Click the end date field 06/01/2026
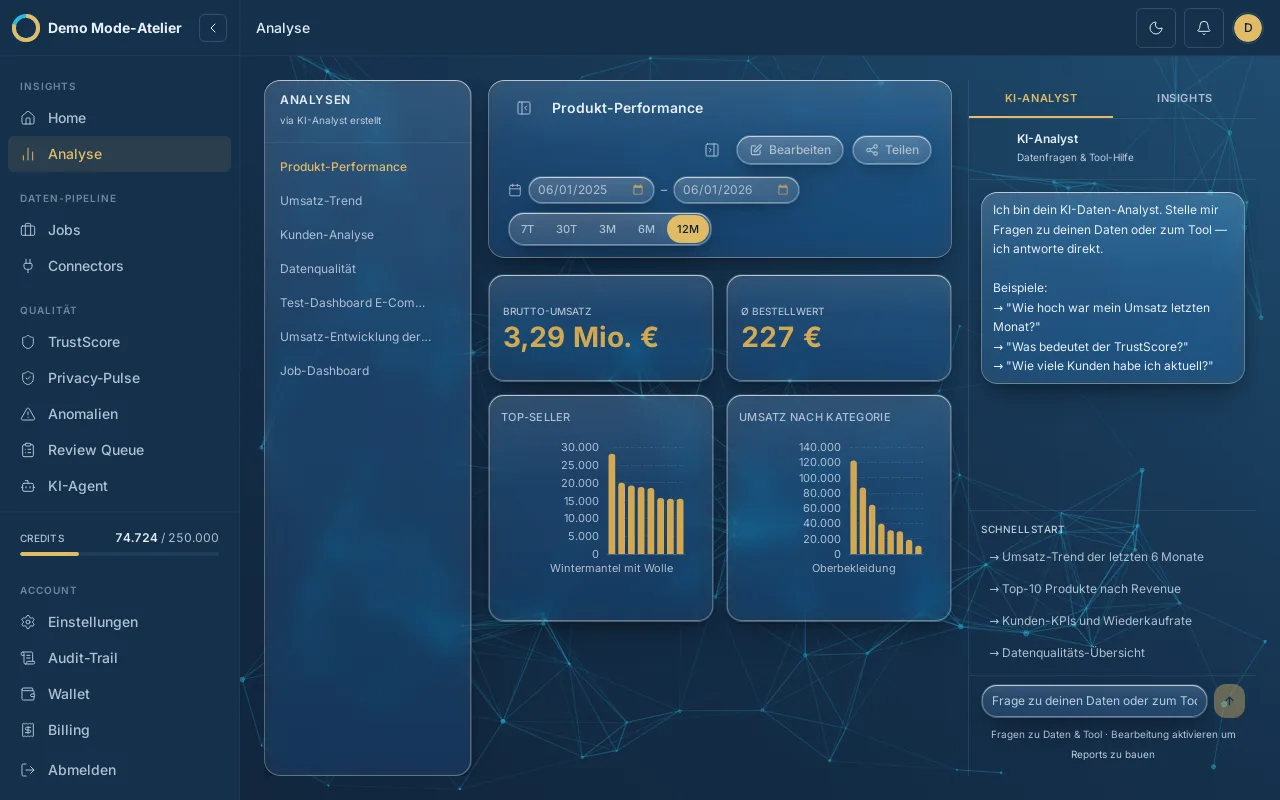The width and height of the screenshot is (1280, 800). click(736, 190)
